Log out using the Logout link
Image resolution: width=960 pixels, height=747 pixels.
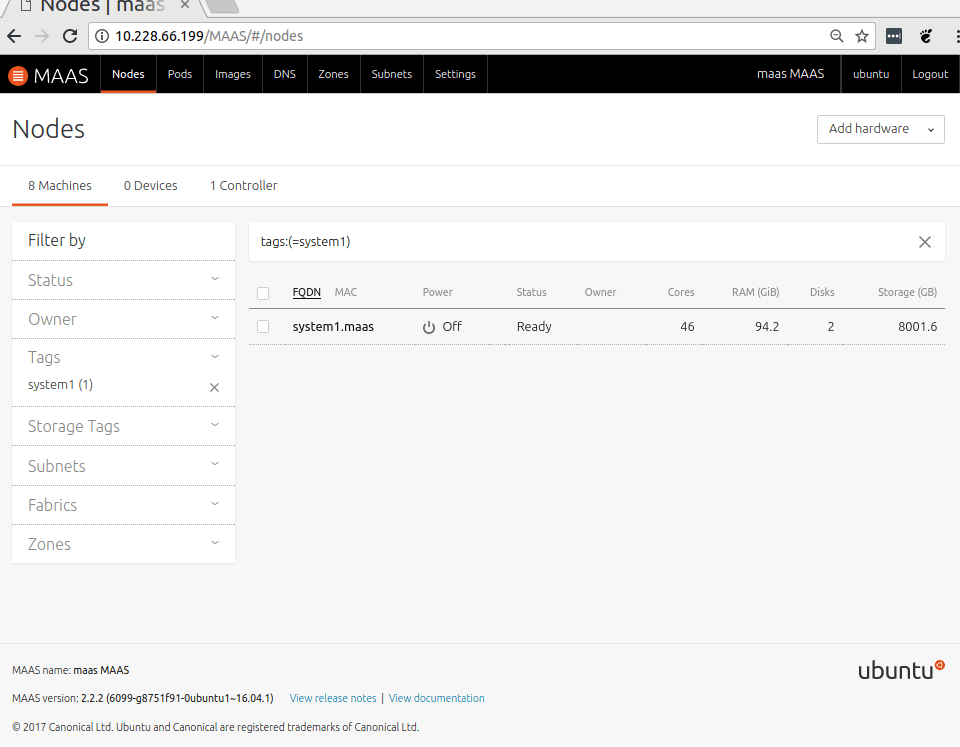(930, 74)
